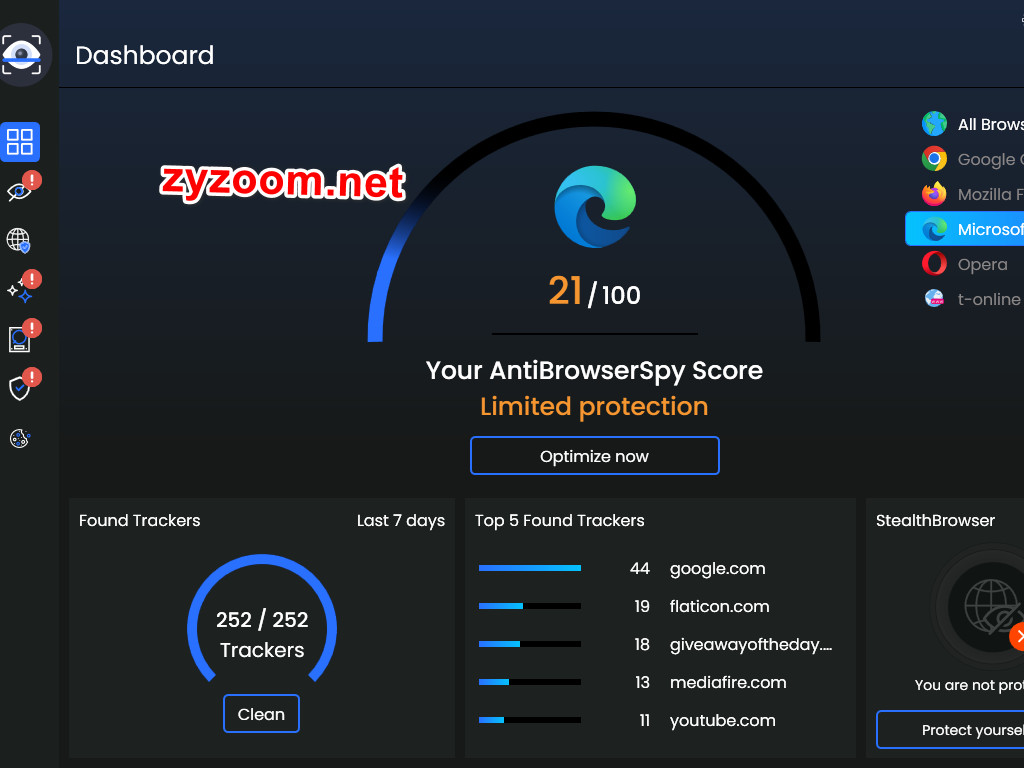This screenshot has width=1024, height=768.
Task: Click the google.com tracker bar
Action: 530,568
